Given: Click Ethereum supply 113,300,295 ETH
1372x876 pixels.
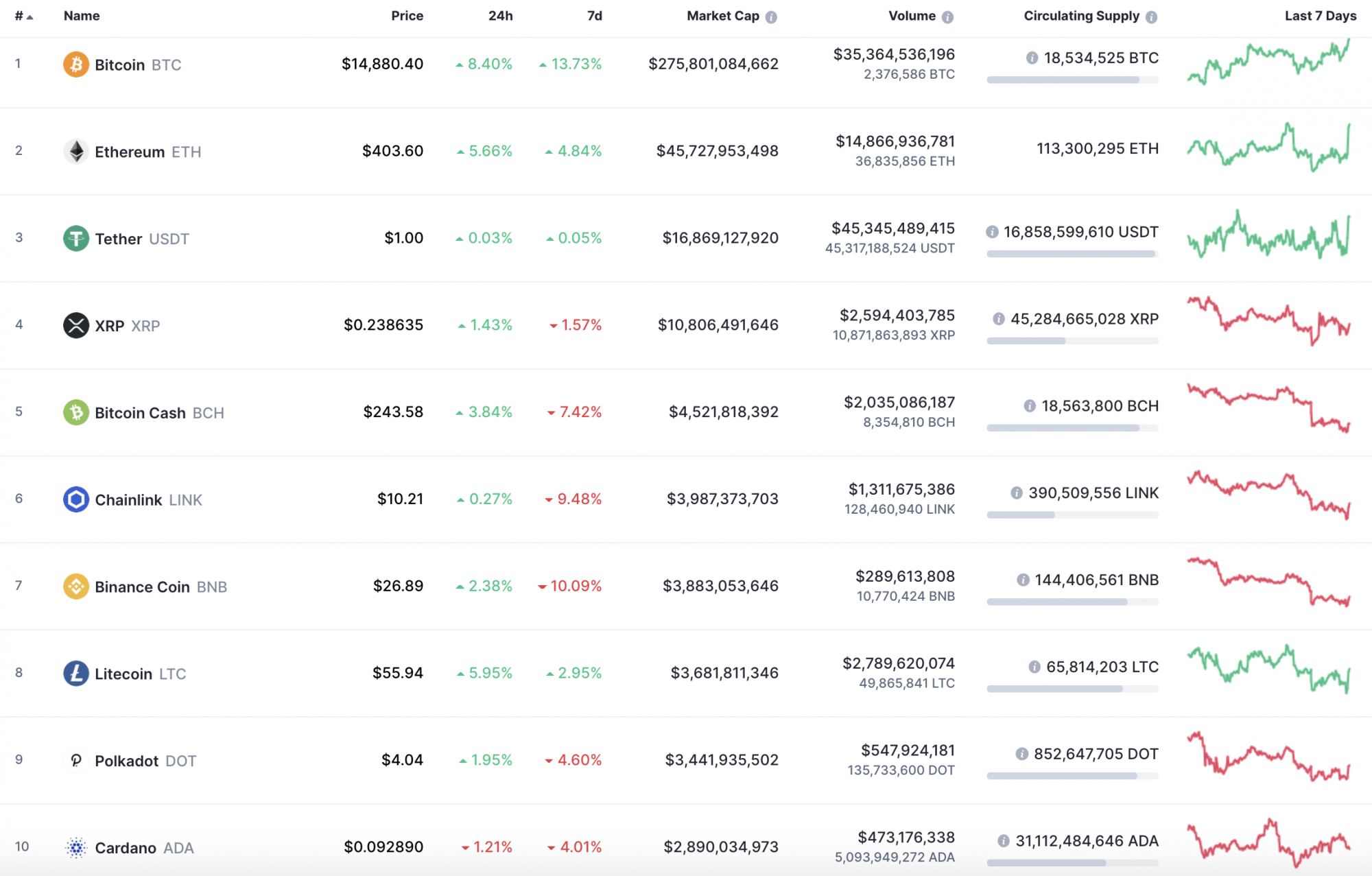Looking at the screenshot, I should [1098, 149].
